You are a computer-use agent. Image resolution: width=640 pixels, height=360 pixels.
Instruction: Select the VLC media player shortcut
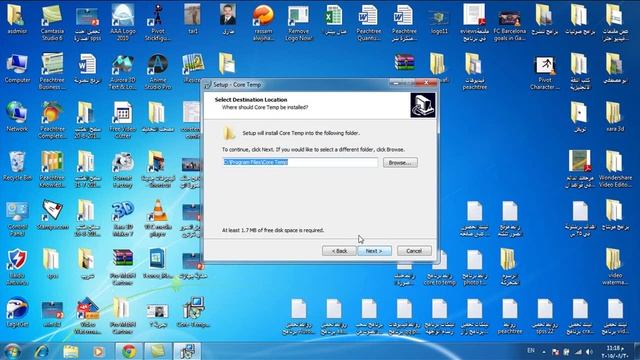[158, 218]
